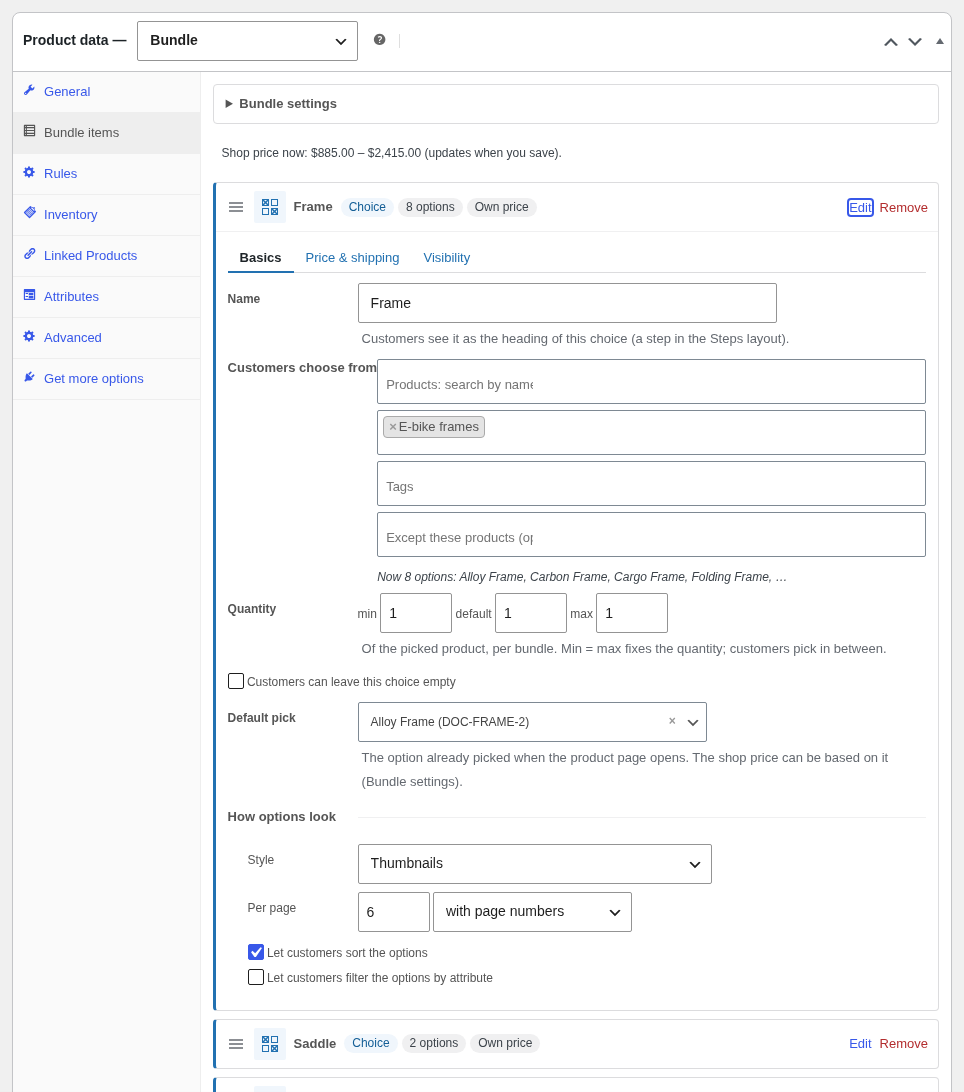Move the Product data panel down
964x1092 pixels.
coord(915,42)
